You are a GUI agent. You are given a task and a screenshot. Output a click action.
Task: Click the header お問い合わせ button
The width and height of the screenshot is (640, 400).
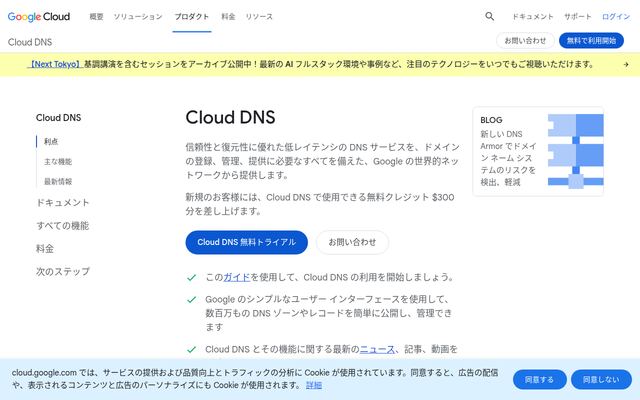[525, 41]
